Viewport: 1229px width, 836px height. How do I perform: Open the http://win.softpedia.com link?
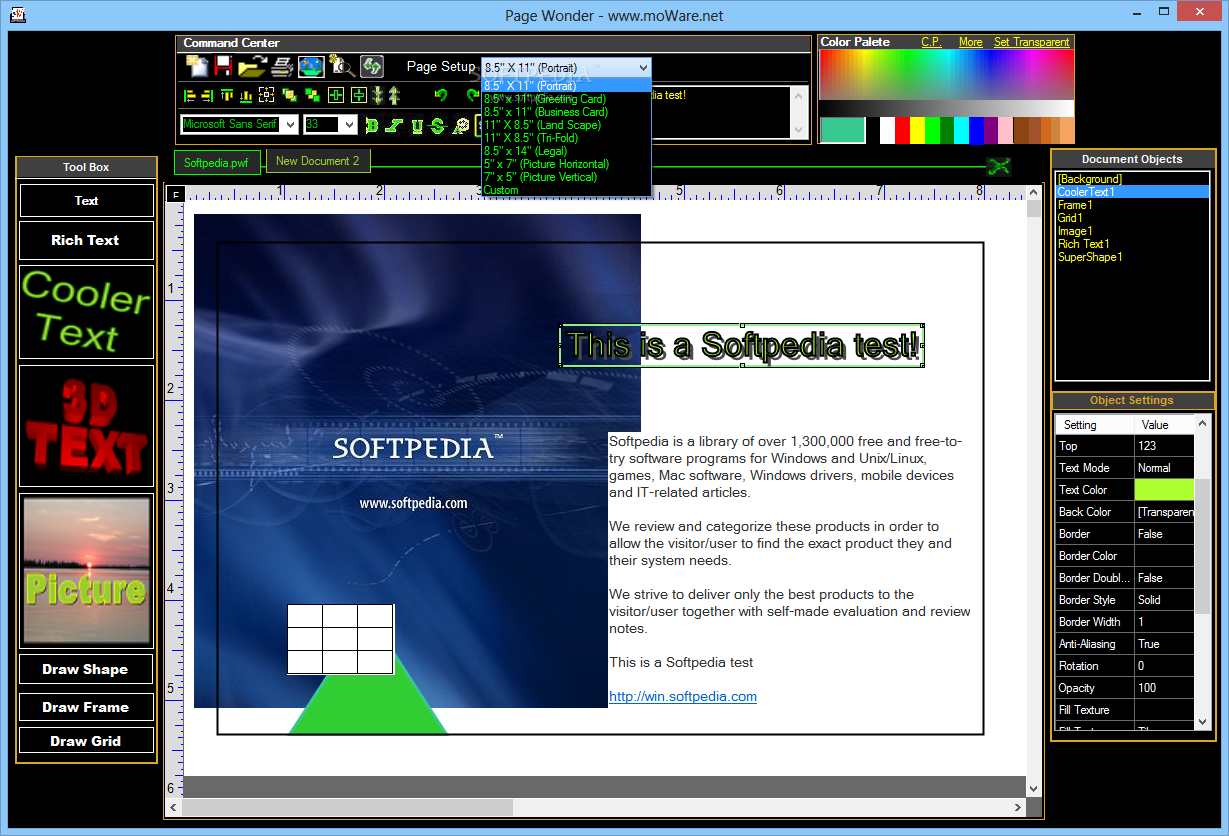point(683,697)
